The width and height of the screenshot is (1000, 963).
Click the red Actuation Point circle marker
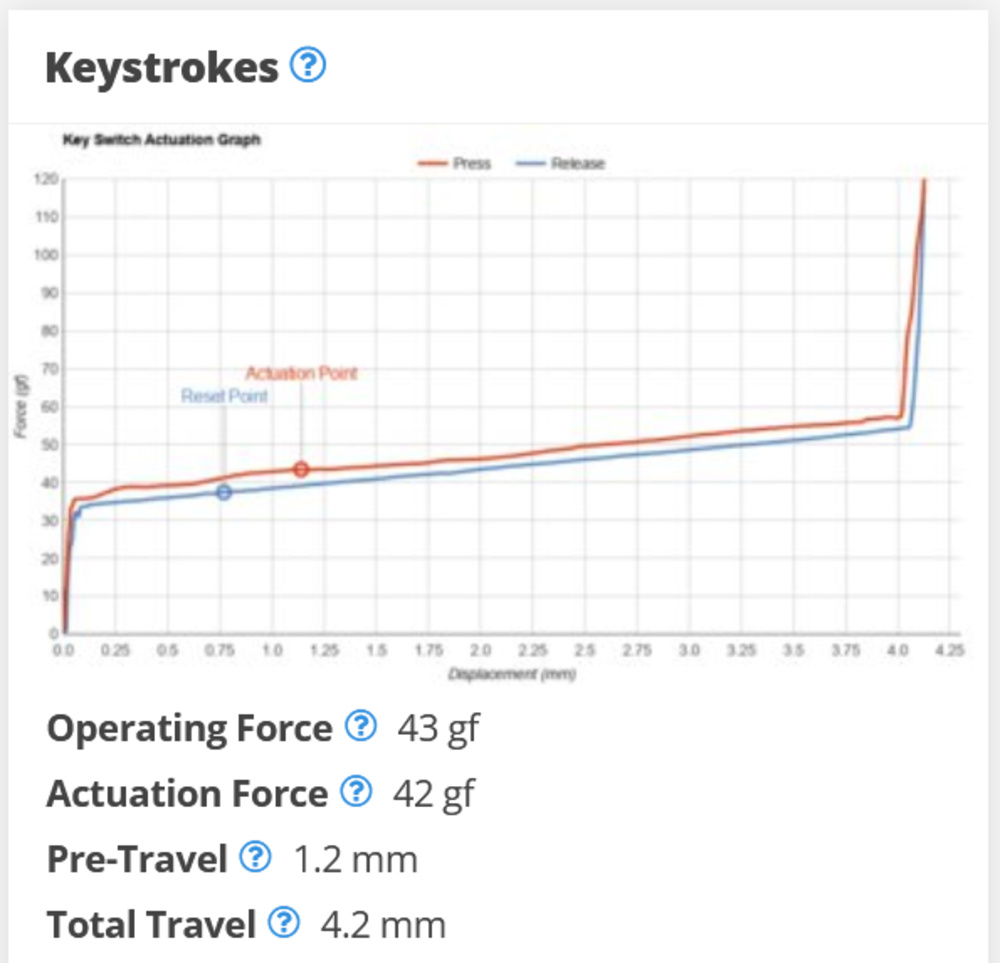(301, 469)
